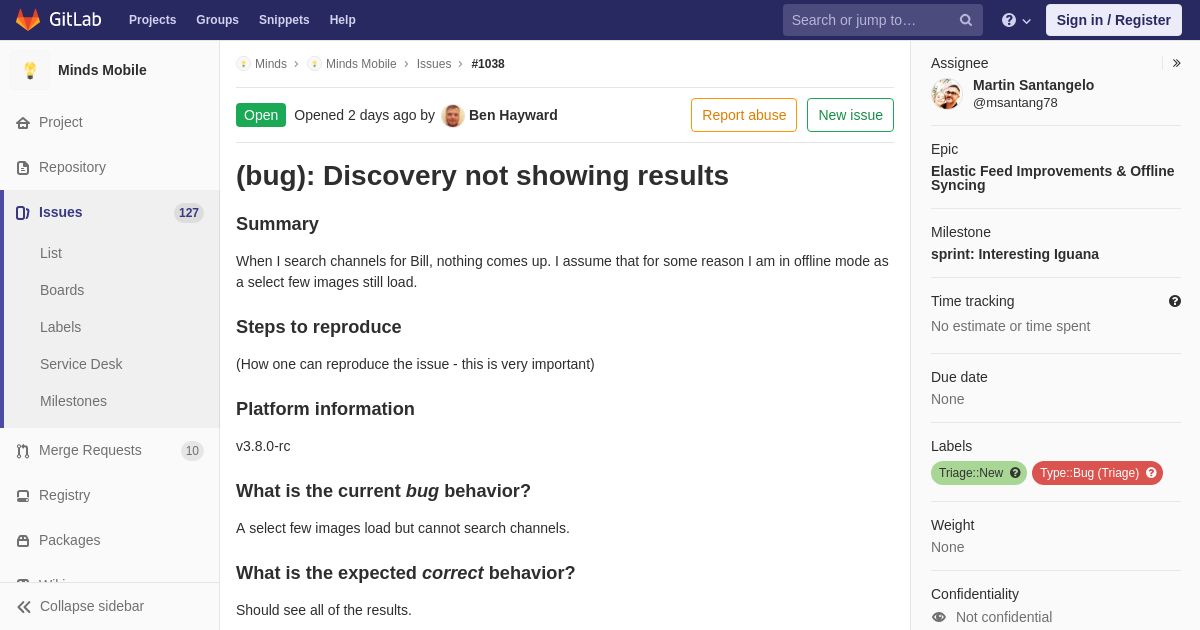
Task: Click the issue title heading
Action: (482, 176)
